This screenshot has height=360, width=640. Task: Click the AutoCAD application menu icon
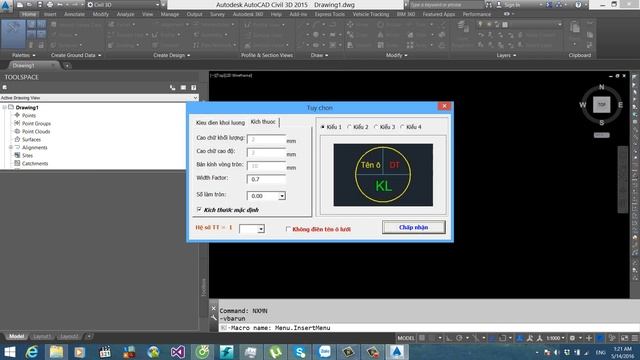point(6,5)
